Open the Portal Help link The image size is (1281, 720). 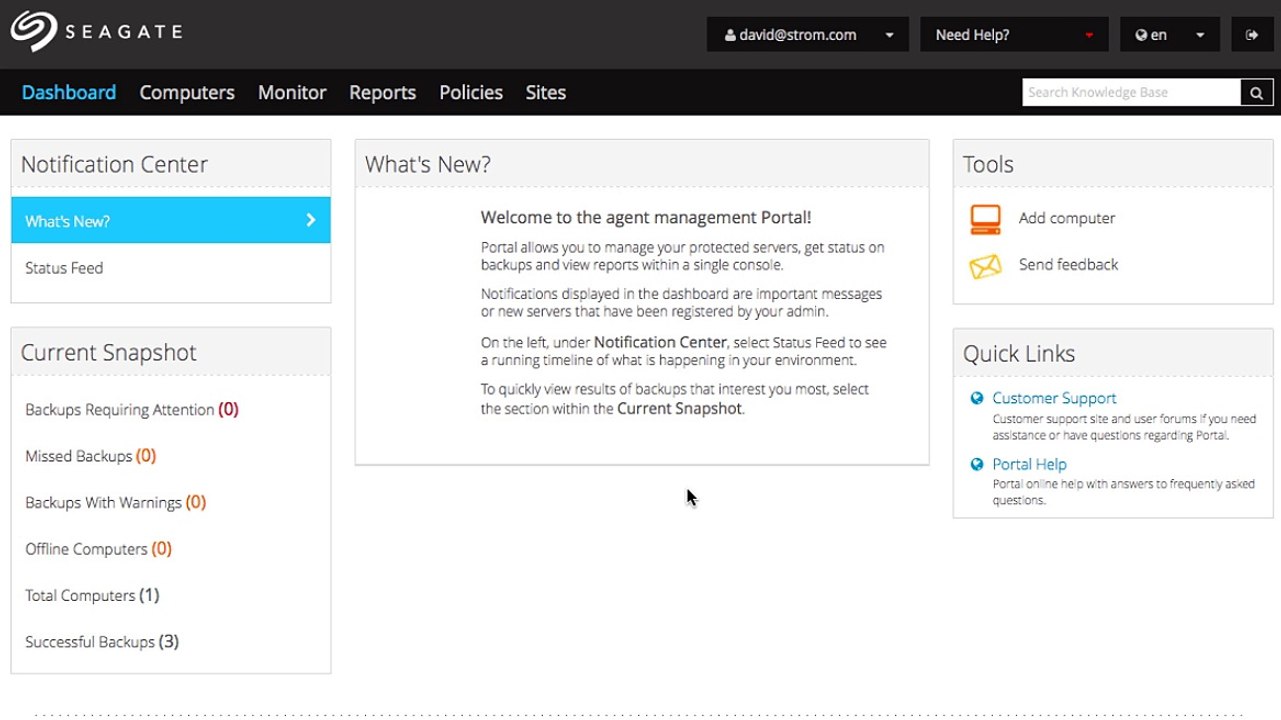click(x=1029, y=464)
